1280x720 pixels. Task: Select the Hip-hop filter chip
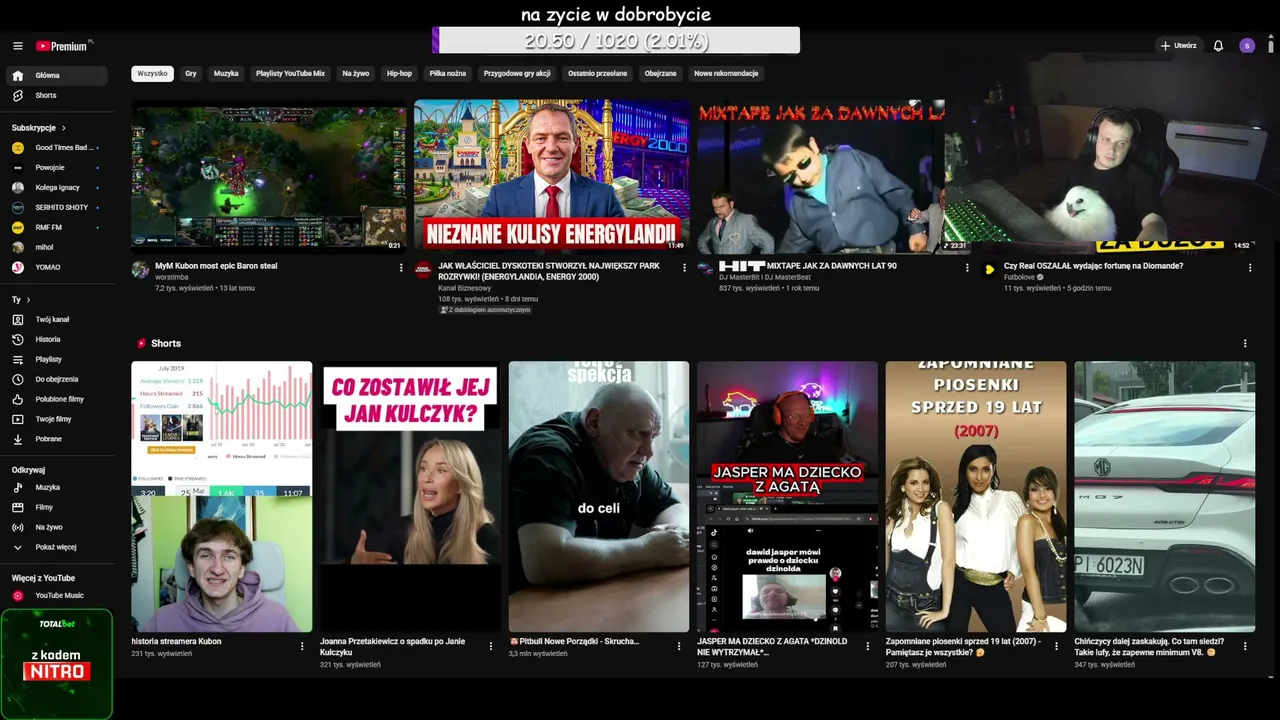[399, 74]
